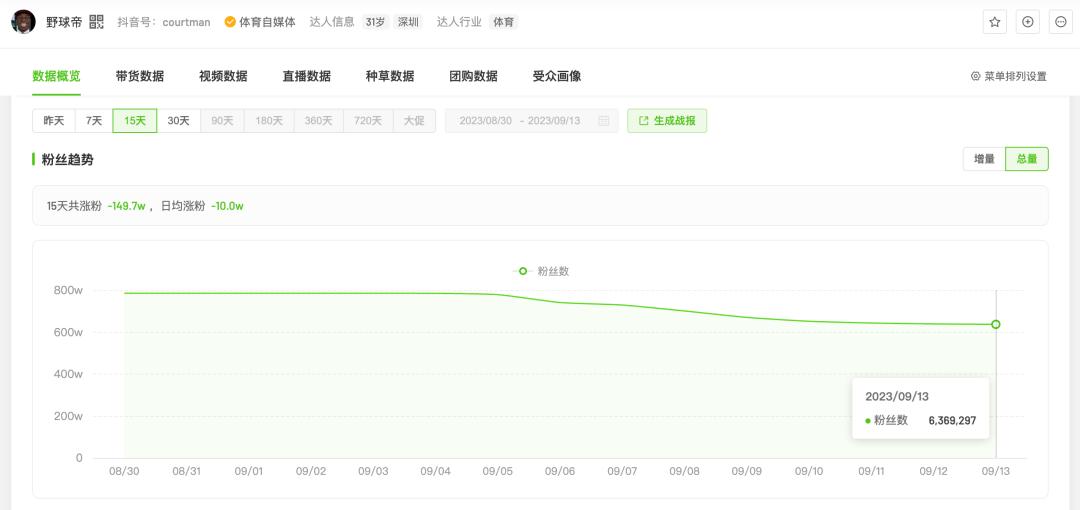The width and height of the screenshot is (1080, 510).
Task: Open the circled more-options (…) icon
Action: coord(1060,22)
